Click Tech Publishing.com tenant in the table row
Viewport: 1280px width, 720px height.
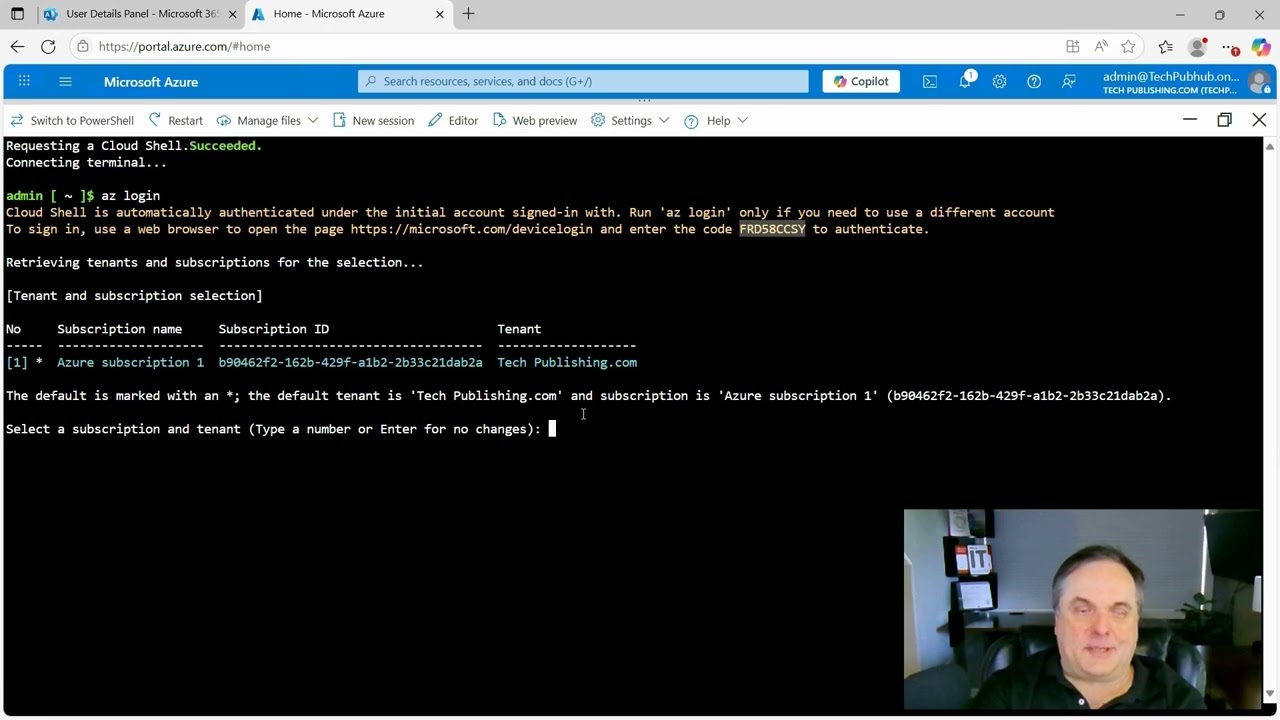[567, 362]
